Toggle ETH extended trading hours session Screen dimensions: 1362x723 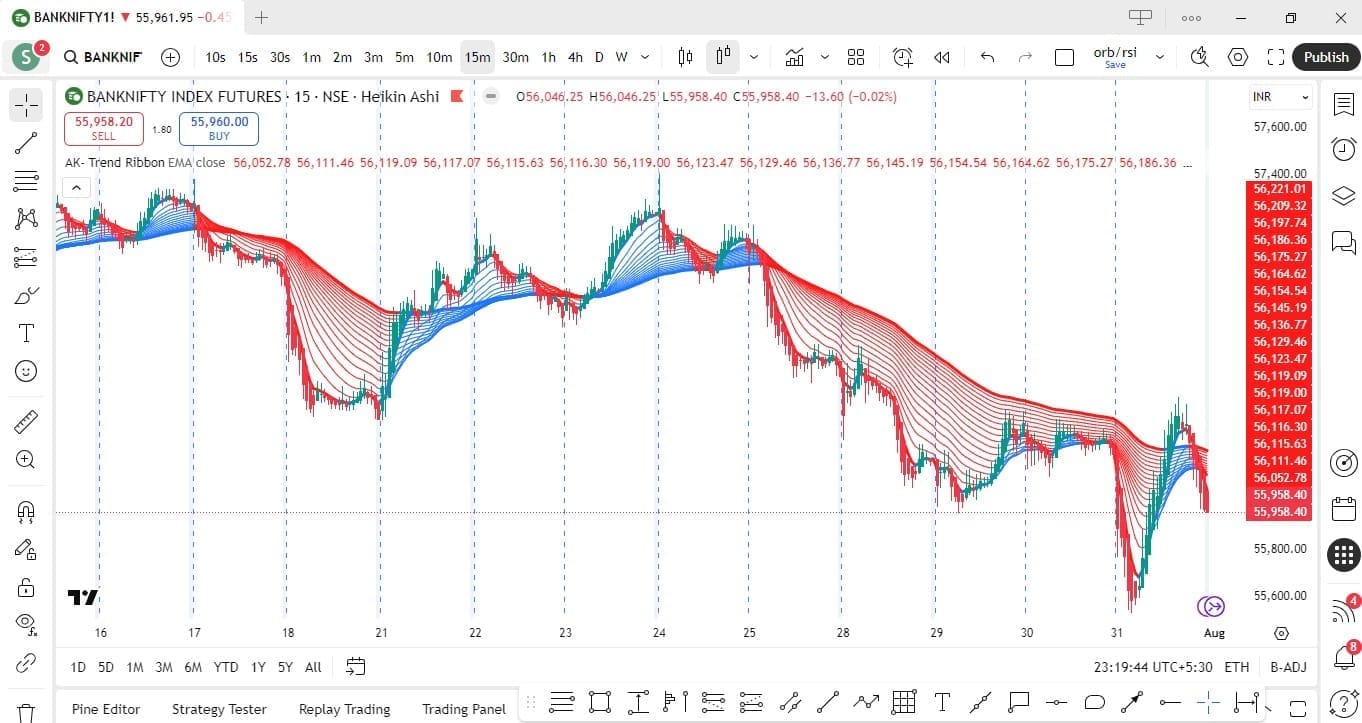pyautogui.click(x=1236, y=667)
